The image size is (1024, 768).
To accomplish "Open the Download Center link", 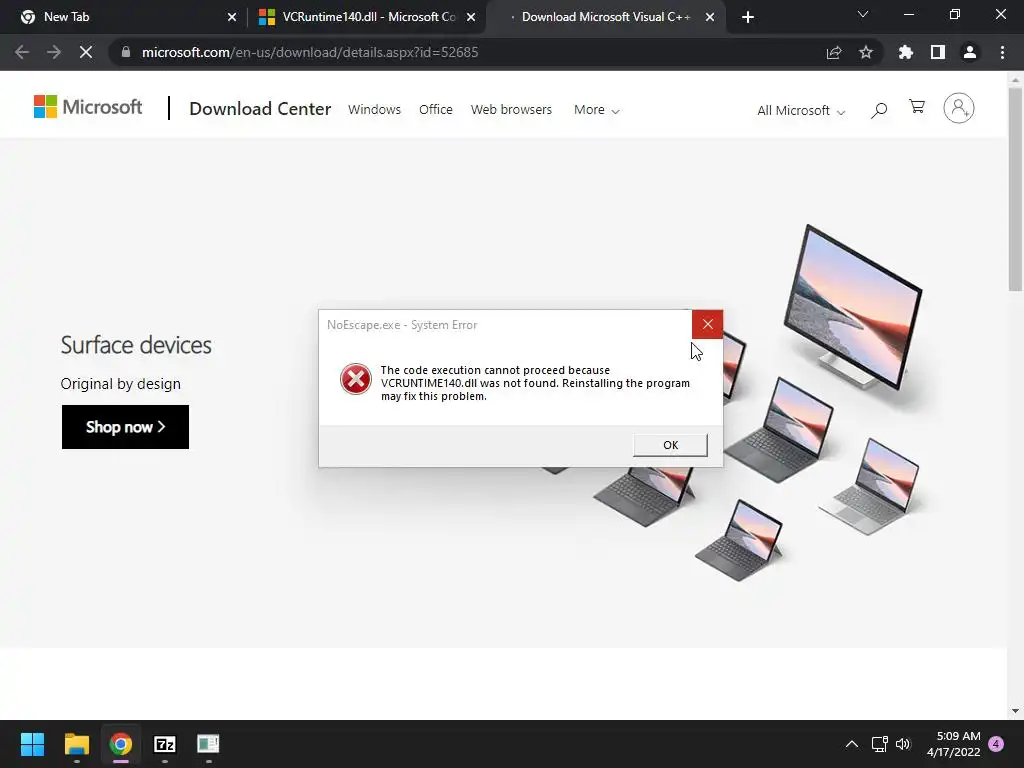I will [260, 109].
